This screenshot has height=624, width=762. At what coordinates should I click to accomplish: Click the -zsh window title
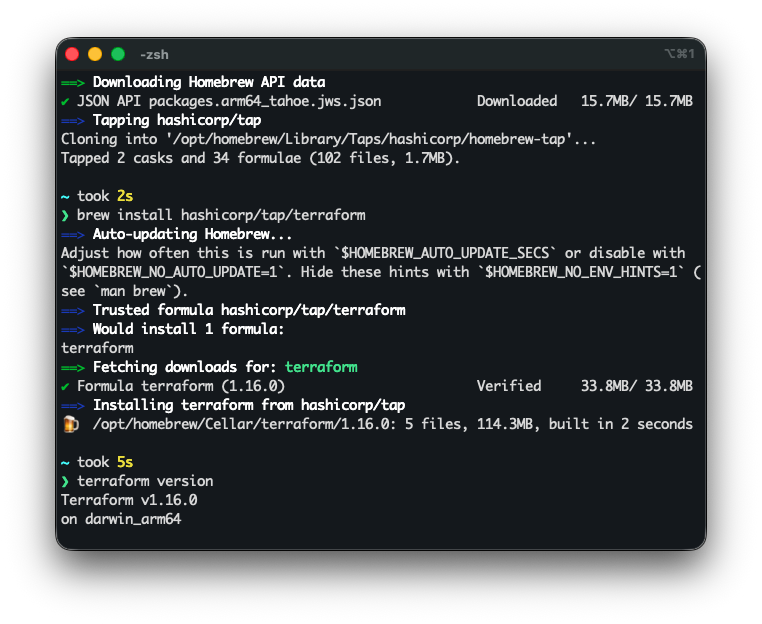[x=154, y=54]
